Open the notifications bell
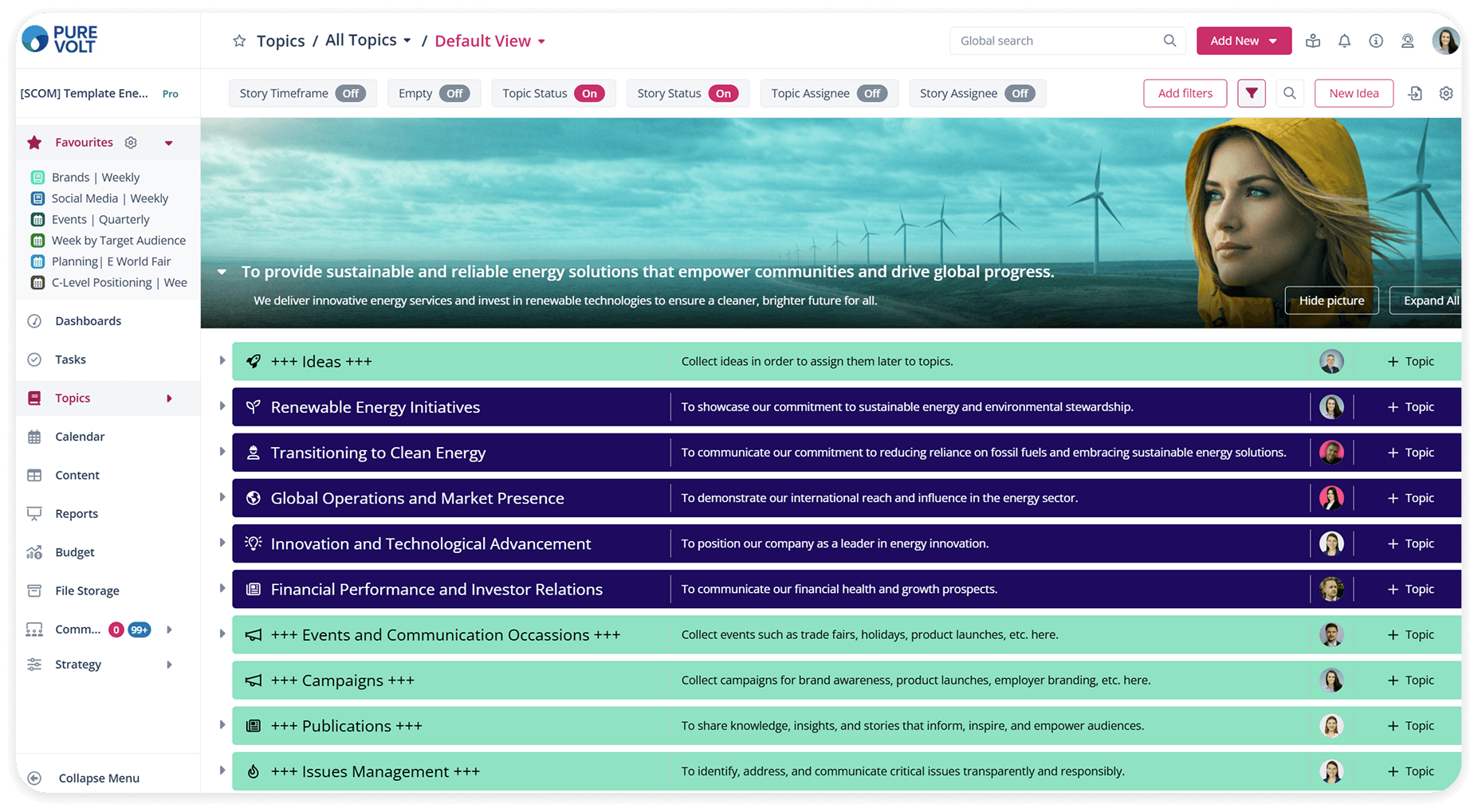The image size is (1478, 812). (x=1345, y=41)
